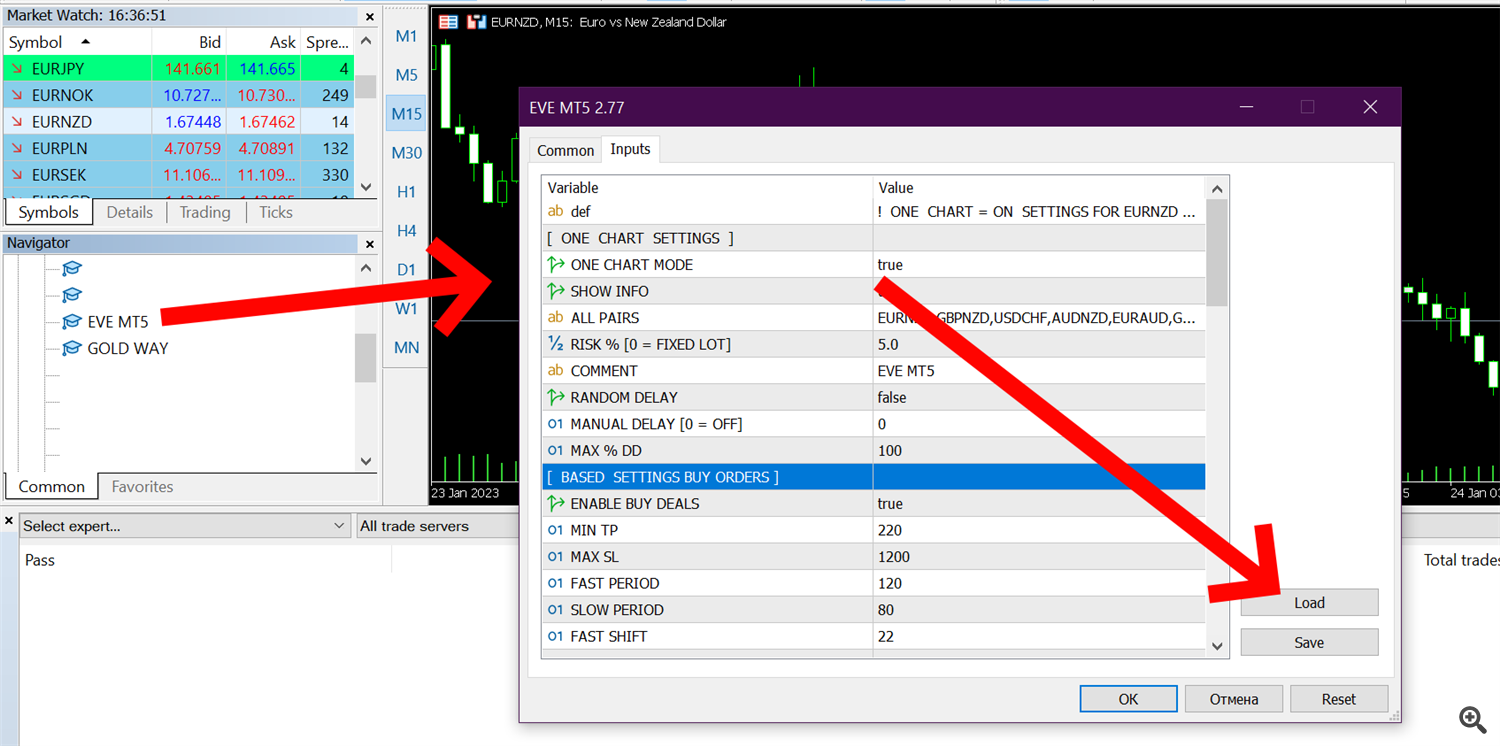Edit the FAST PERIOD value 120
The width and height of the screenshot is (1500, 746).
1039,583
